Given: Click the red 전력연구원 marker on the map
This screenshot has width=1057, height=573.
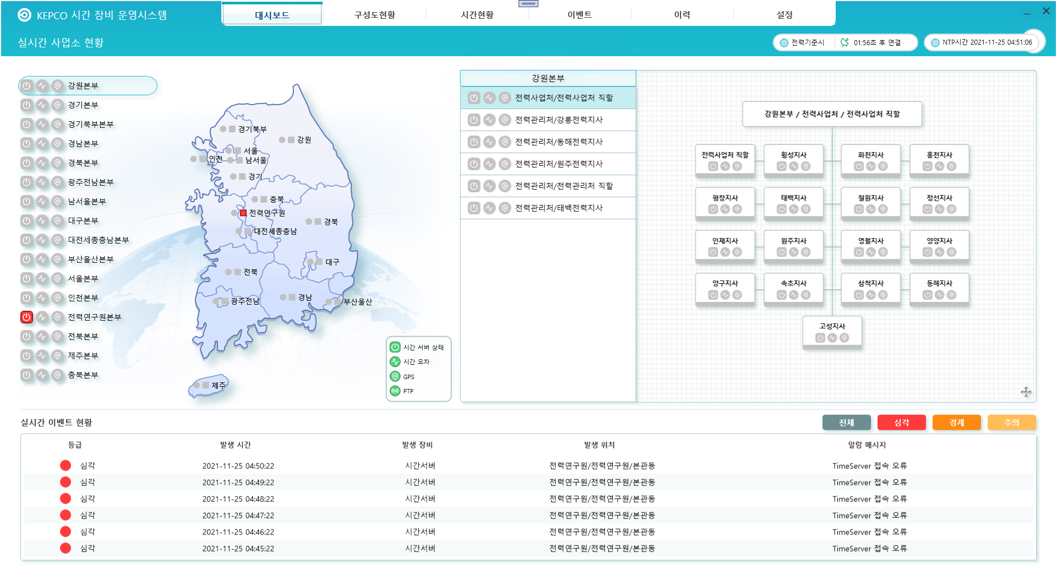Looking at the screenshot, I should pos(242,213).
